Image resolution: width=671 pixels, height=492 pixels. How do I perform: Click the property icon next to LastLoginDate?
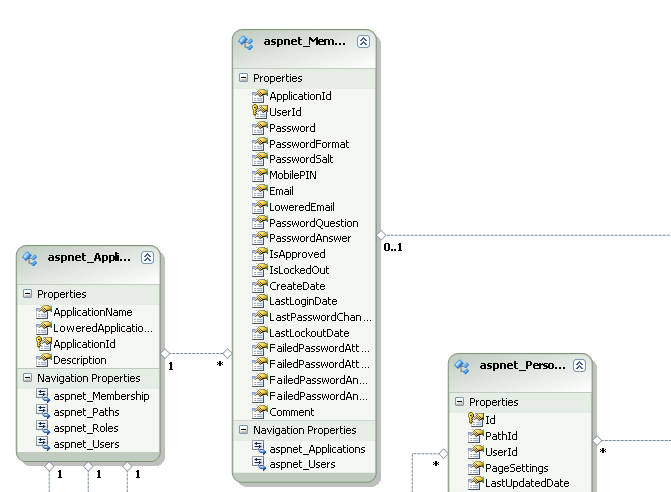260,301
